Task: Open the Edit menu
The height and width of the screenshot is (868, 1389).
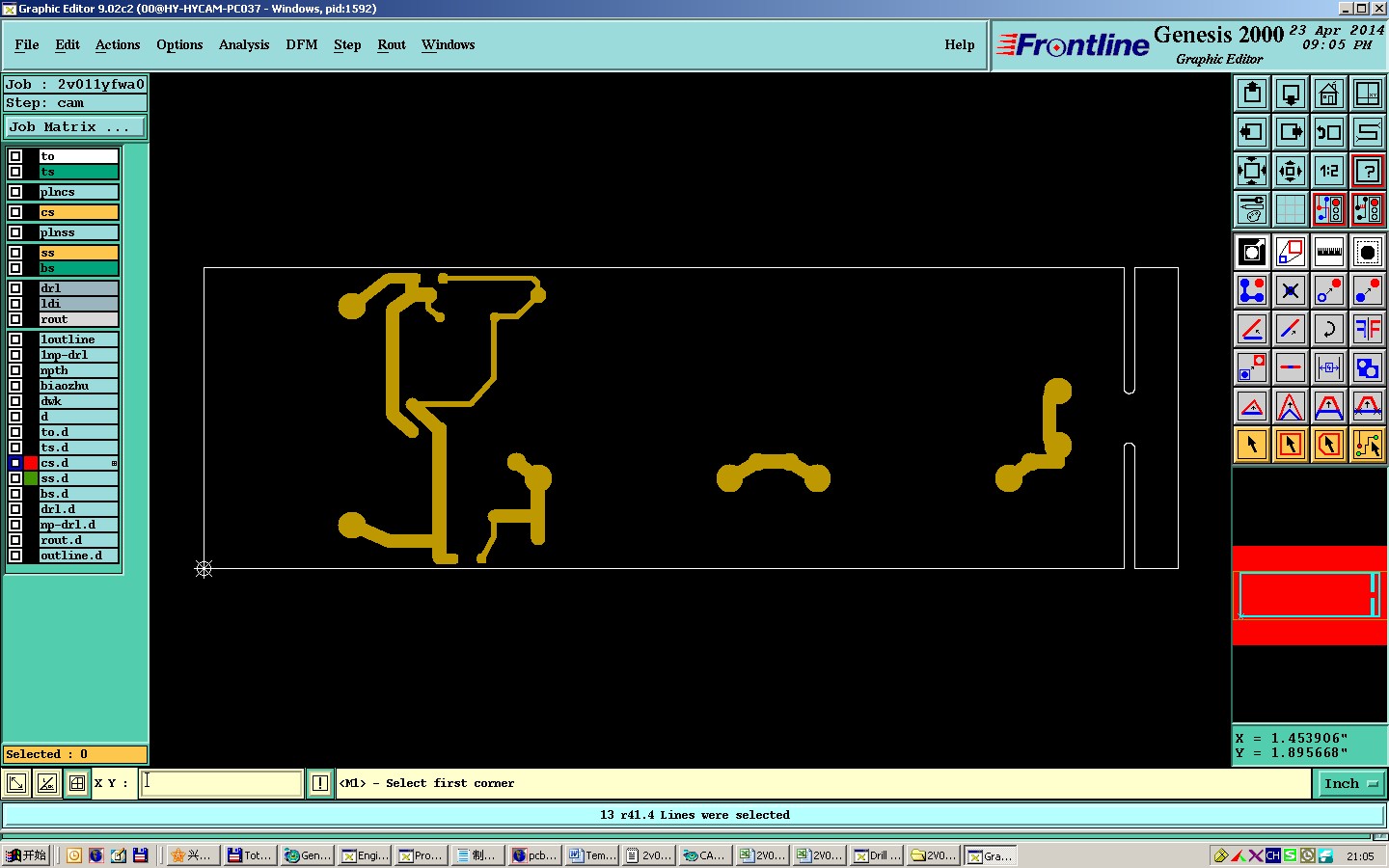Action: (68, 44)
